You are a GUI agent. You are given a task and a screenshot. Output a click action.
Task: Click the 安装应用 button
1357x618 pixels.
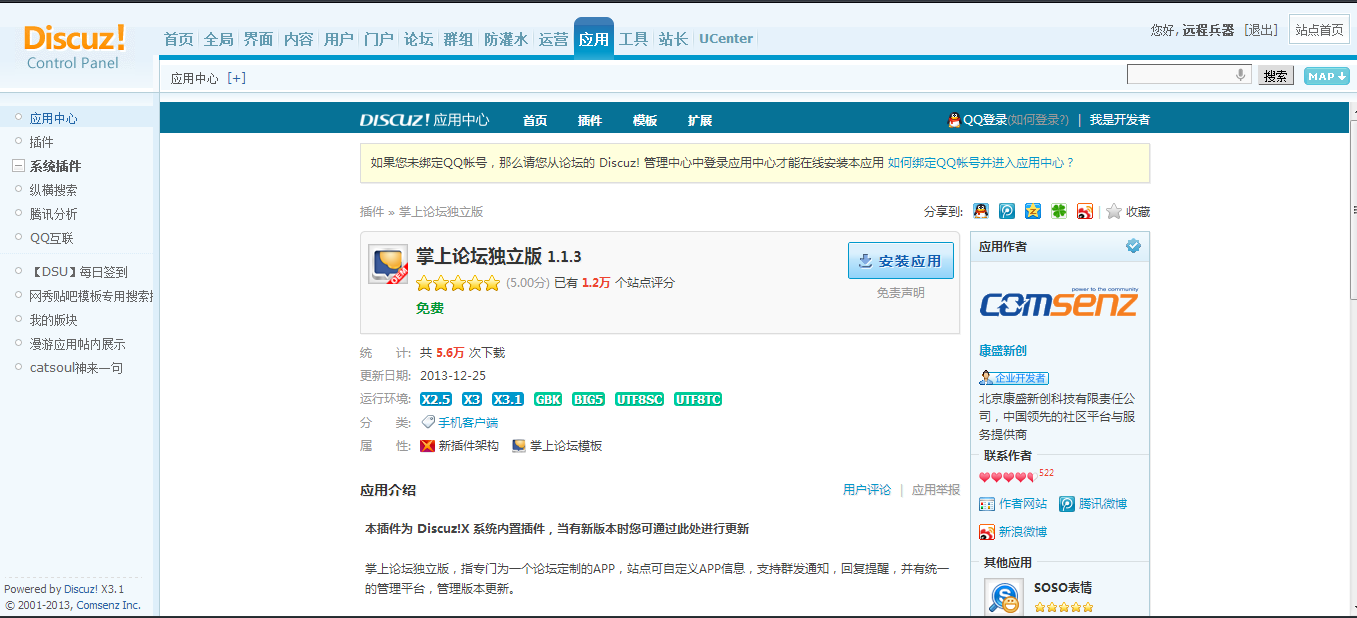pos(901,260)
